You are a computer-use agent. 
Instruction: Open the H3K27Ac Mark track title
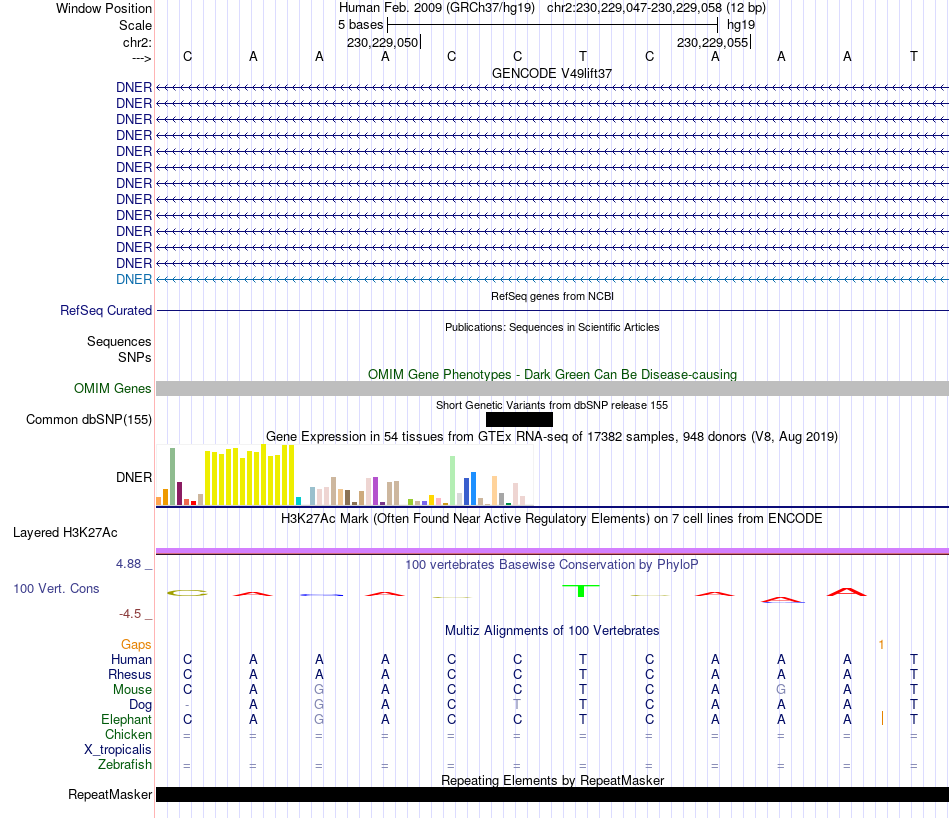tap(552, 519)
